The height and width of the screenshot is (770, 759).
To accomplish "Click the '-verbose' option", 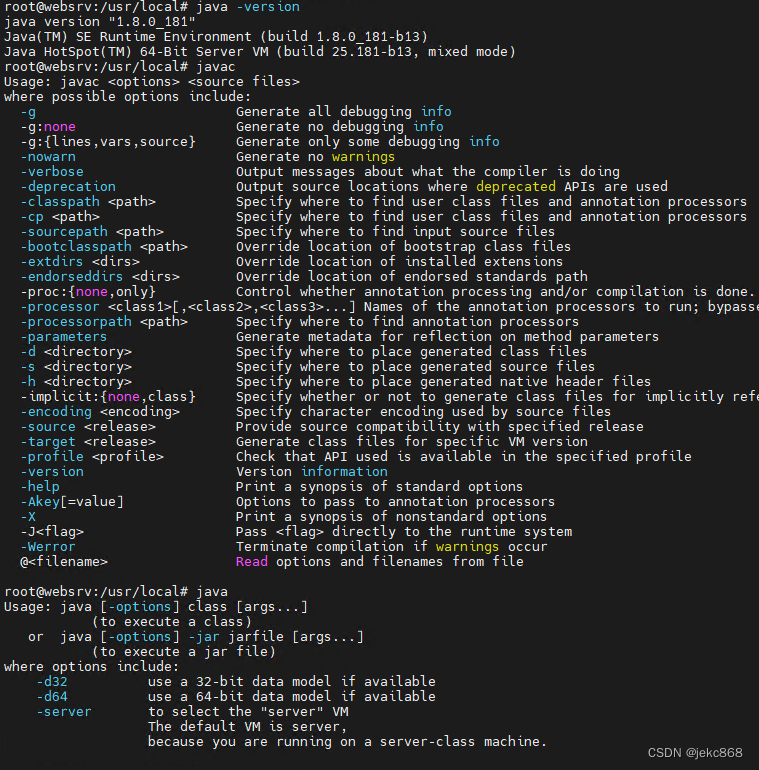I will 52,172.
